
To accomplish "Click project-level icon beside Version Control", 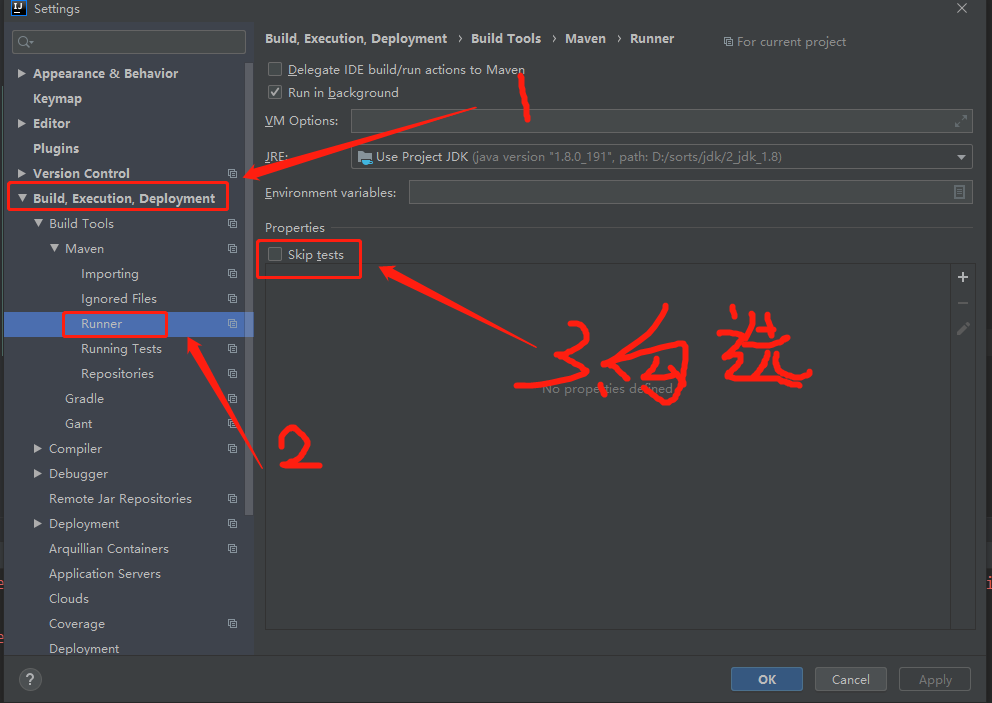I will click(x=232, y=173).
